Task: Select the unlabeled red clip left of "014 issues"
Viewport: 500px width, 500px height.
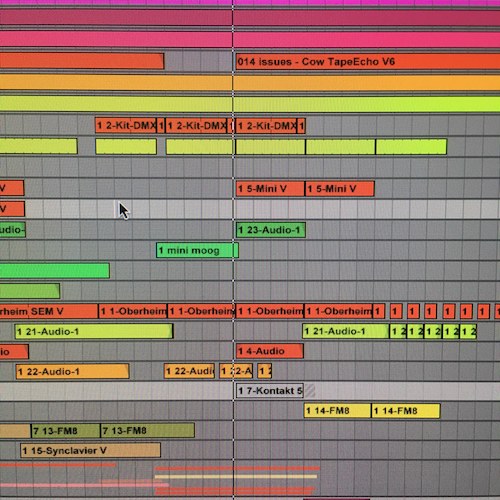Action: [82, 61]
